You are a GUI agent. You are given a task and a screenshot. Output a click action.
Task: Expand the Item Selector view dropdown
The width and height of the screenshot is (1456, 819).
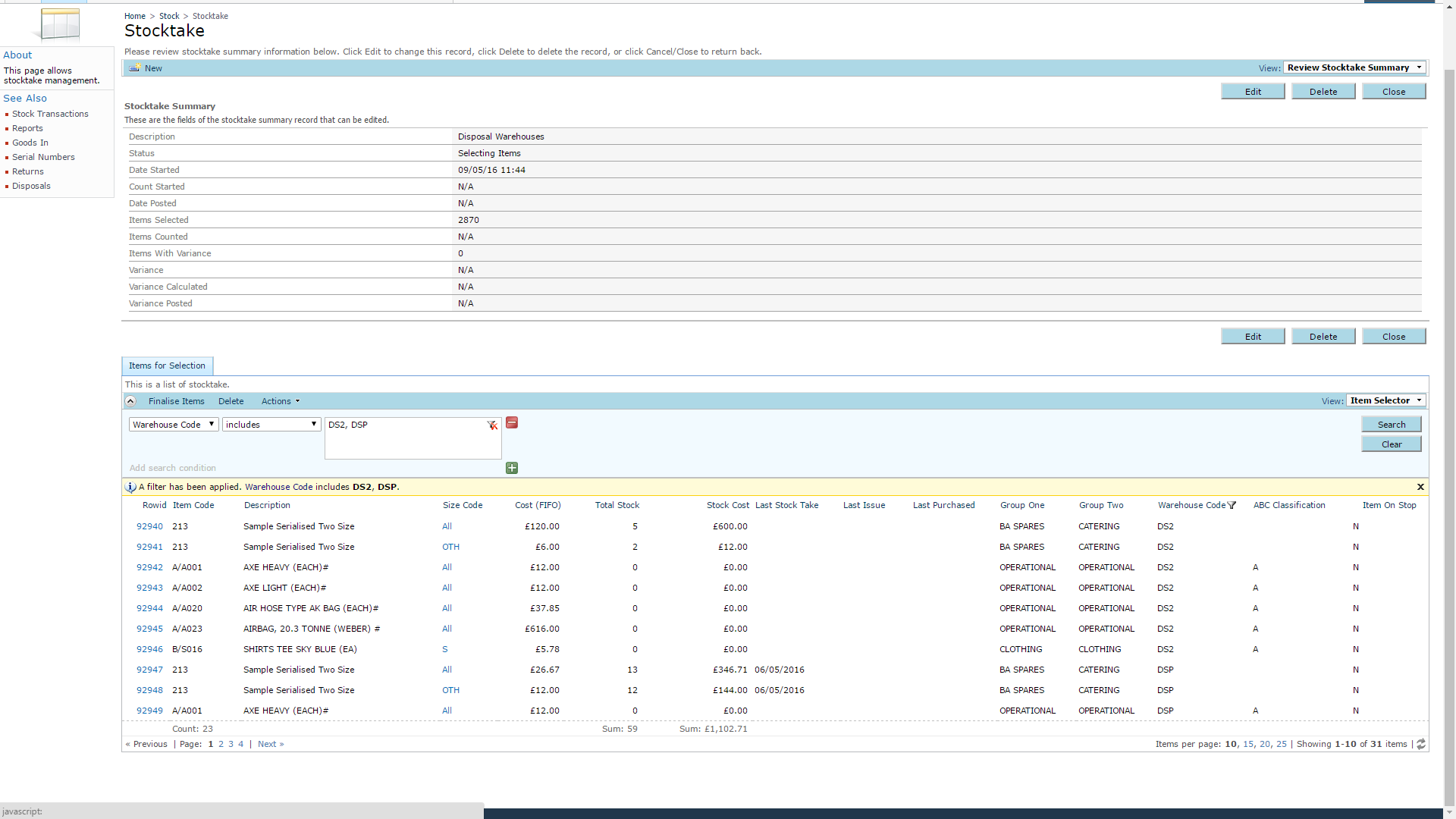pyautogui.click(x=1385, y=400)
